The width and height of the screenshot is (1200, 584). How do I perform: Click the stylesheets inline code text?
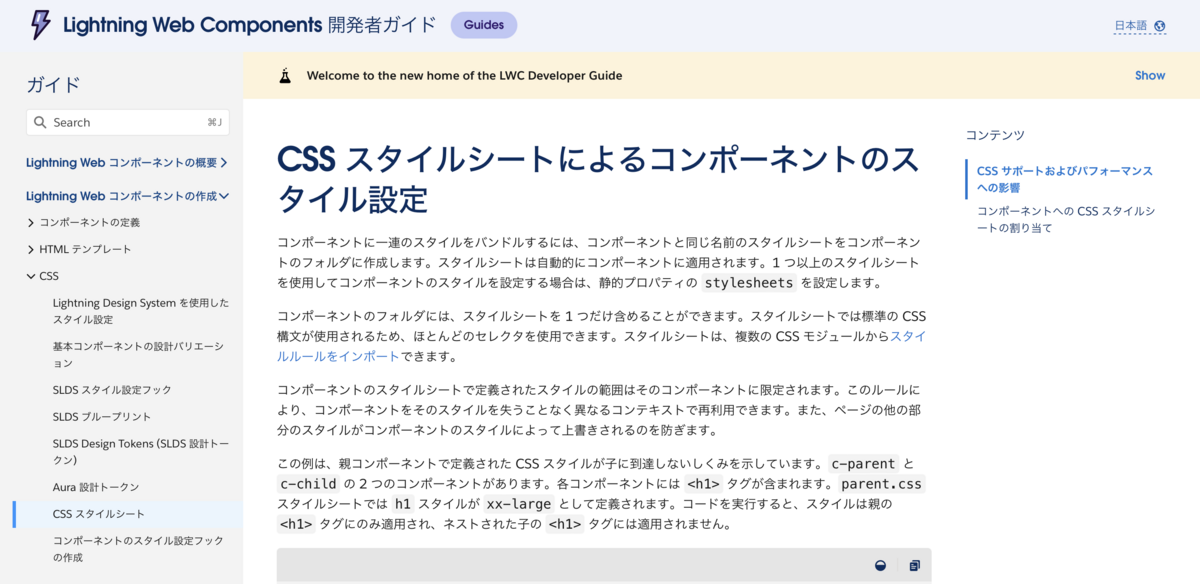(749, 282)
